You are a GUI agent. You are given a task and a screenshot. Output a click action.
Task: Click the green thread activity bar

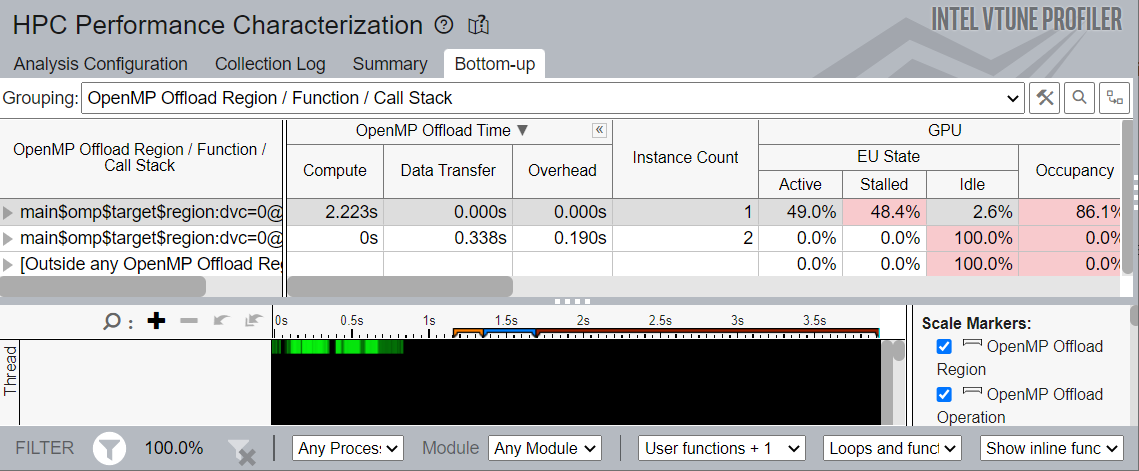pos(337,347)
